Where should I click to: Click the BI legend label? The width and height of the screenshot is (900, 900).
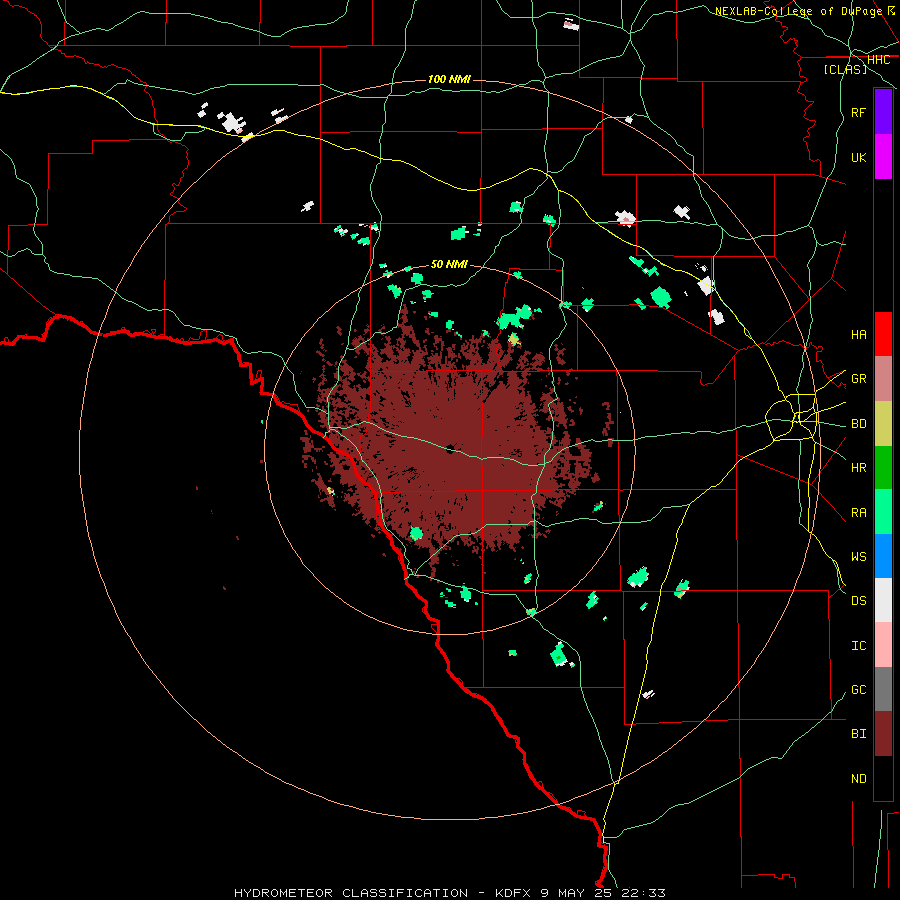click(858, 734)
